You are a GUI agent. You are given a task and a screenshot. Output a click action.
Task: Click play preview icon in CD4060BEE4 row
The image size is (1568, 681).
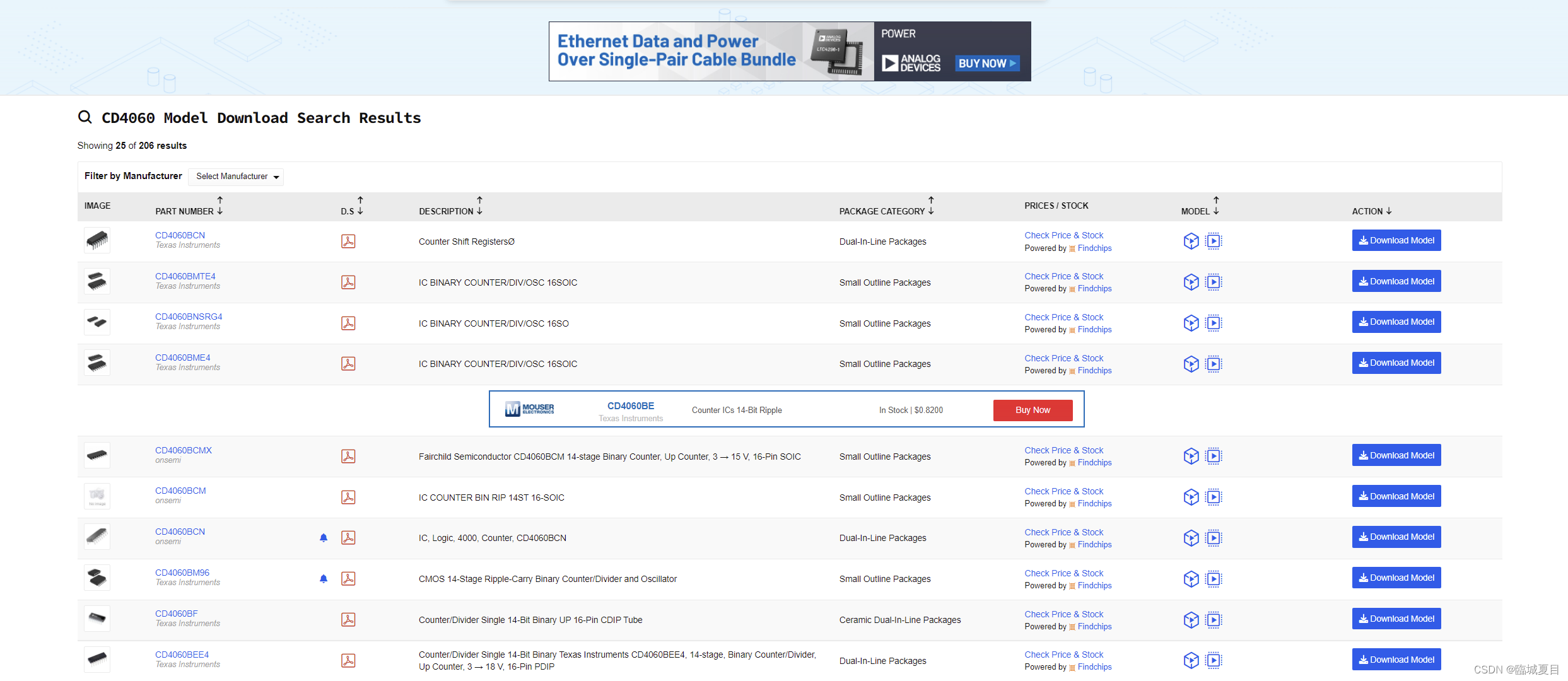coord(1214,660)
